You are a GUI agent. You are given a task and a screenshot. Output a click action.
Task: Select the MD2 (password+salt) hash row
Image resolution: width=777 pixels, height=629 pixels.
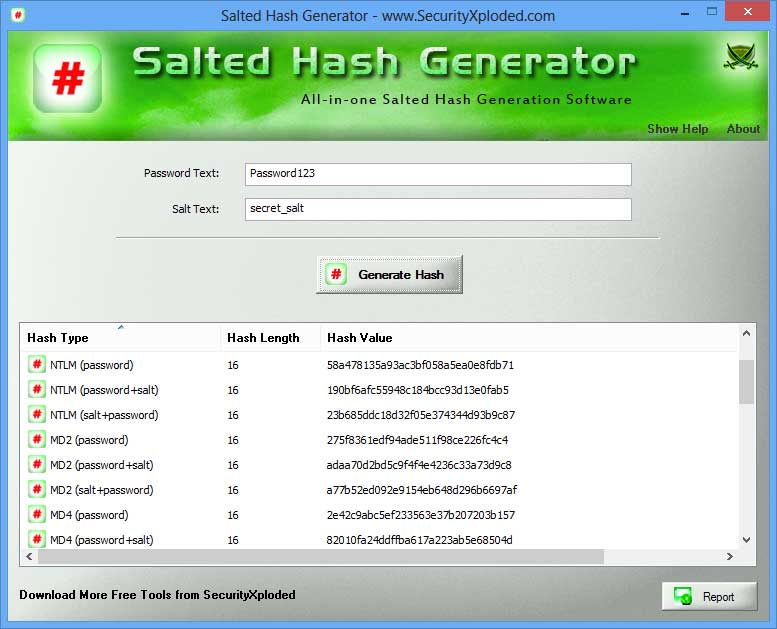[300, 465]
